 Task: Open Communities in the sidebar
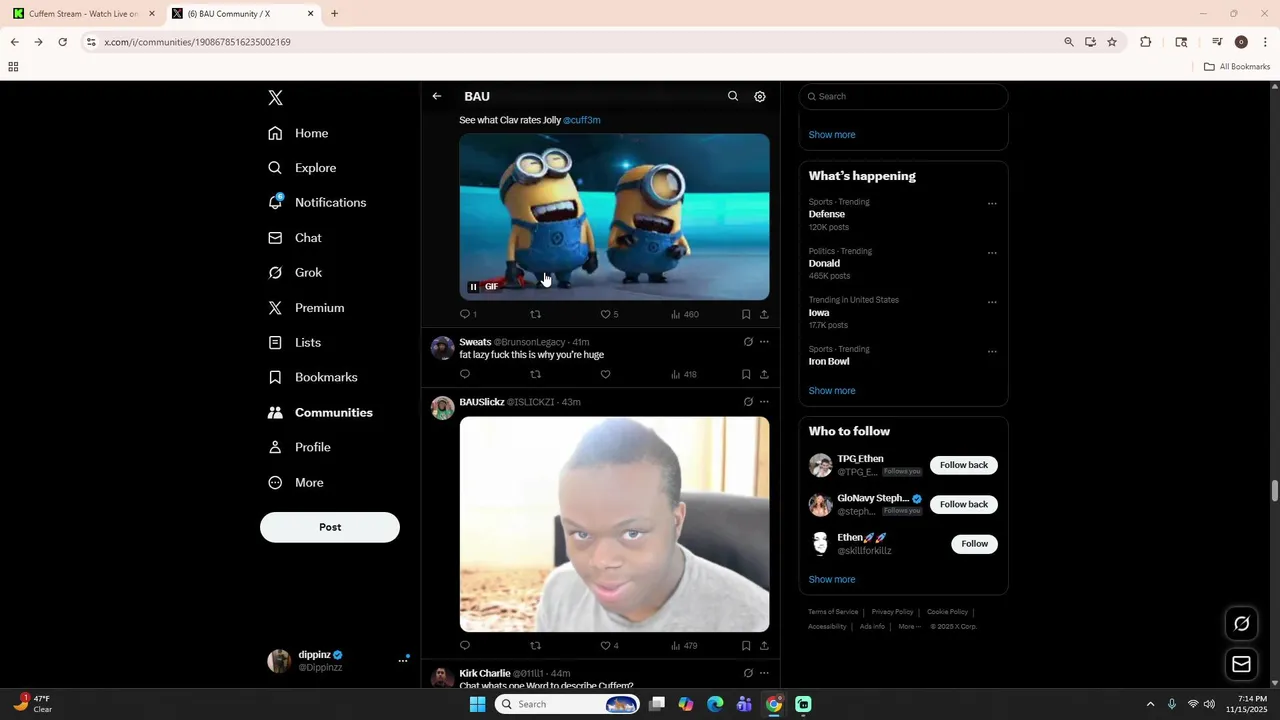point(320,412)
